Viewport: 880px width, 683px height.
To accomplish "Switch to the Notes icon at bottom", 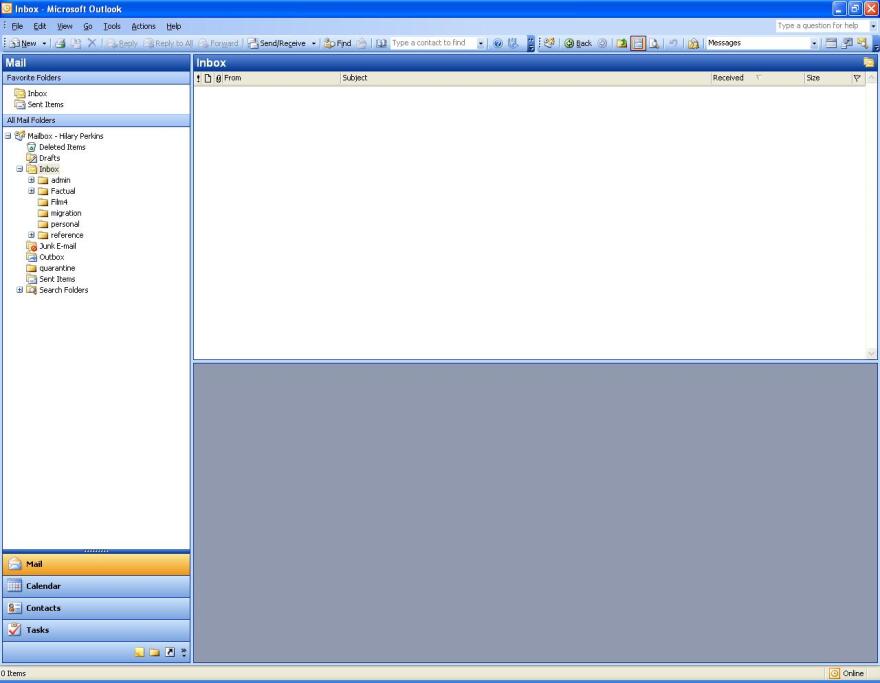I will (x=140, y=653).
